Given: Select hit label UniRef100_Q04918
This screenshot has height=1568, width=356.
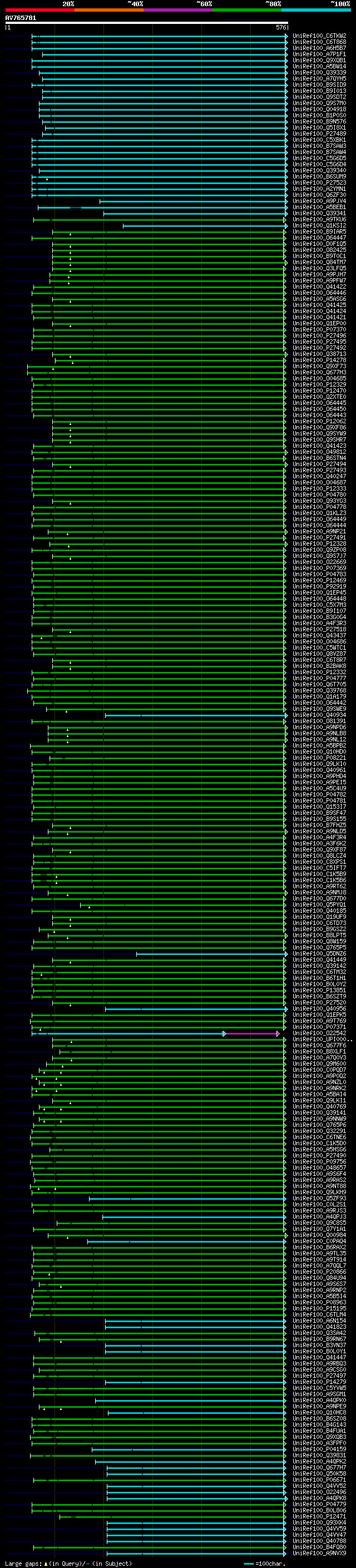Looking at the screenshot, I should (x=319, y=110).
